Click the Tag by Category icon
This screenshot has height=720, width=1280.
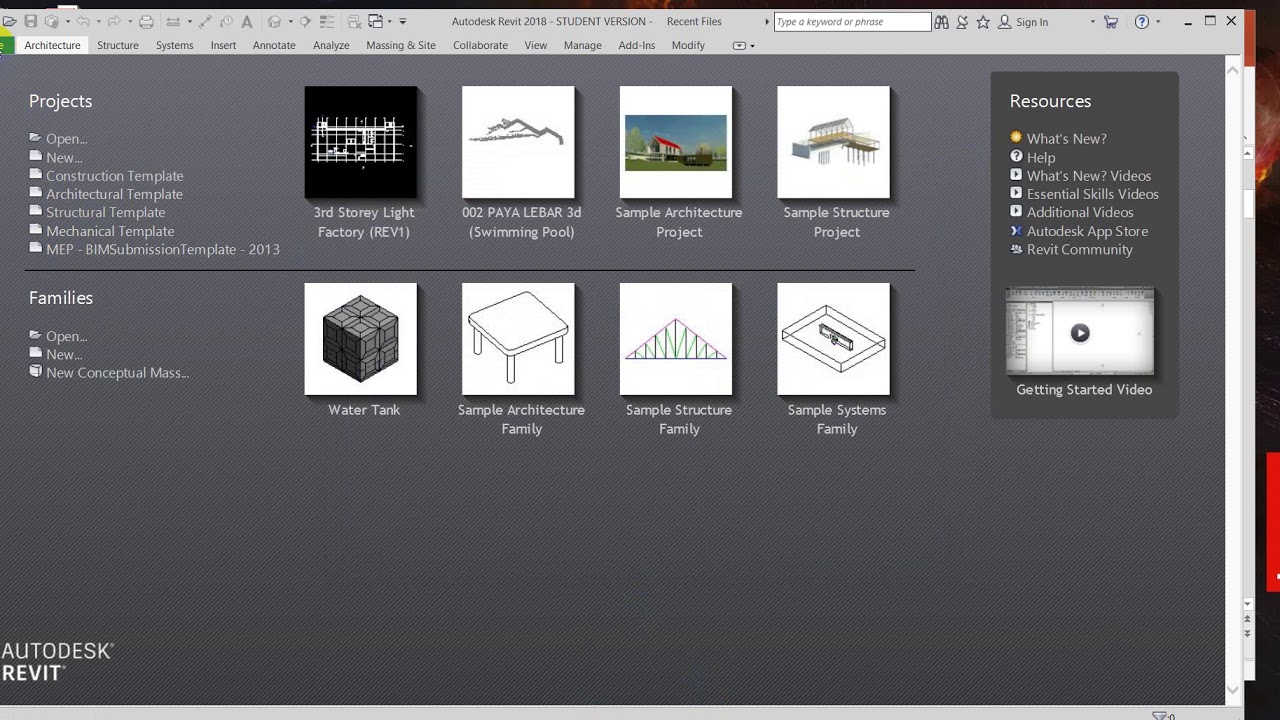pos(226,21)
